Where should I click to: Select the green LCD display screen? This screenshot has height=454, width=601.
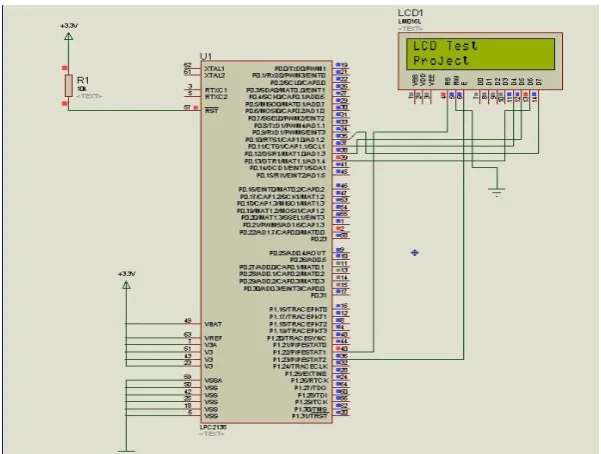pos(481,54)
